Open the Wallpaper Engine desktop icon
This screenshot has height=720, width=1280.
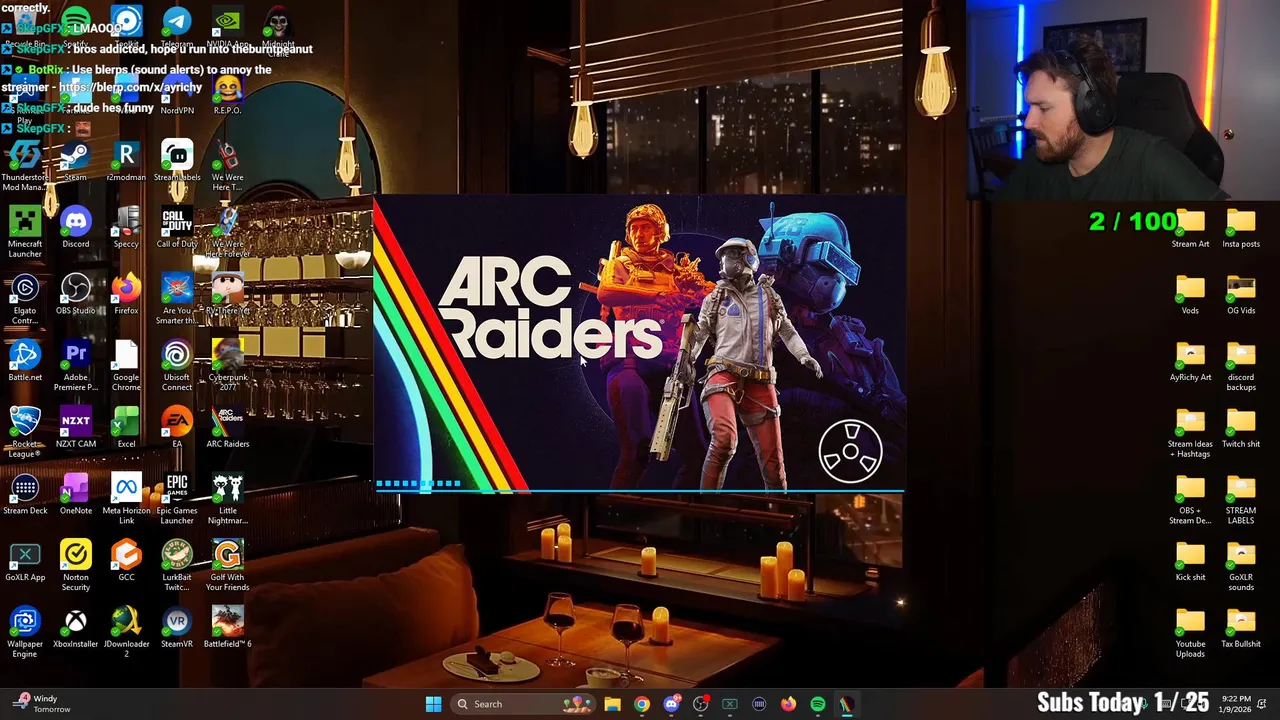(x=25, y=632)
